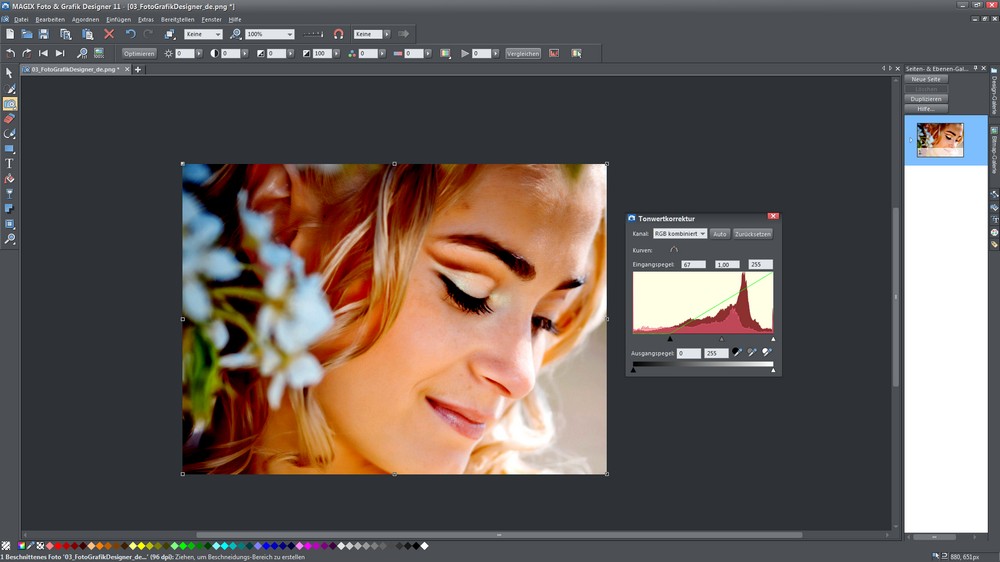Select the Text tool

[x=9, y=164]
